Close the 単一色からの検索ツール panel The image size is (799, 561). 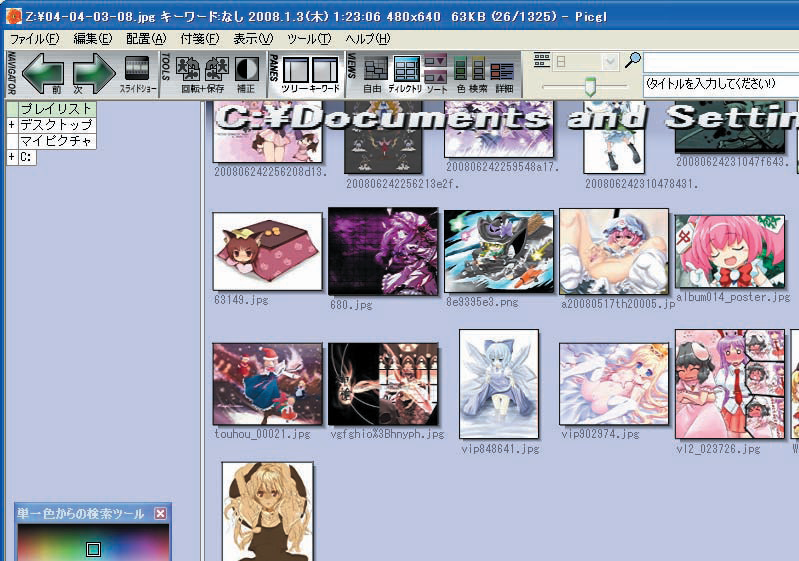click(x=160, y=513)
